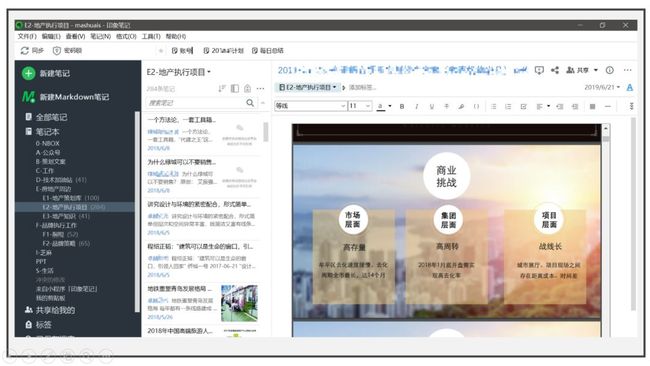Expand the 共享 dropdown arrow
This screenshot has height=366, width=650.
click(596, 70)
